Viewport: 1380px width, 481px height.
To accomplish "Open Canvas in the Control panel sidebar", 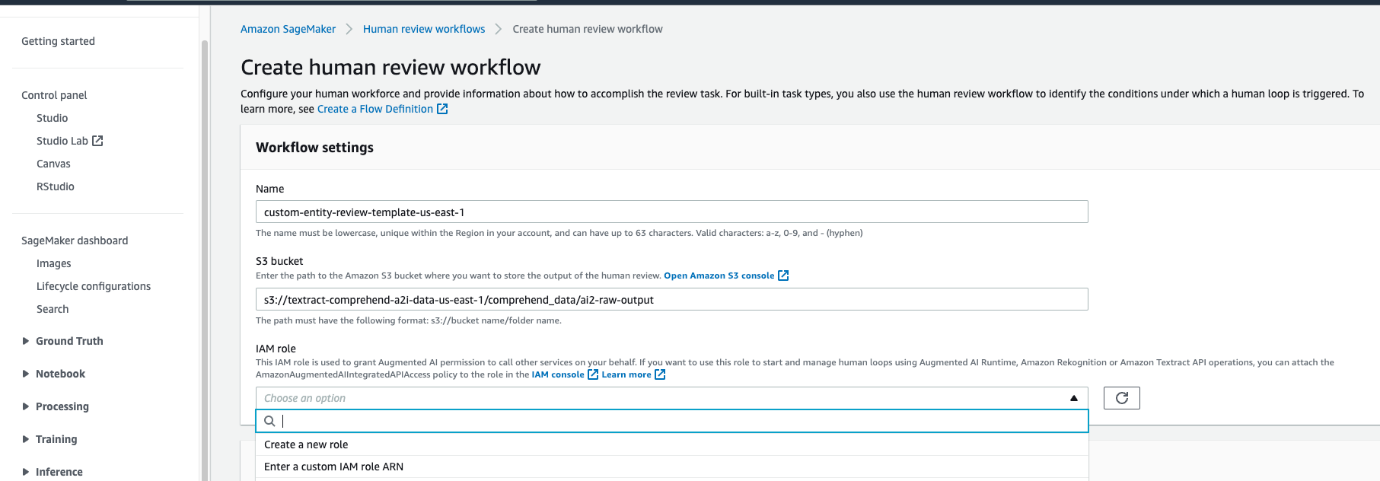I will pyautogui.click(x=54, y=164).
